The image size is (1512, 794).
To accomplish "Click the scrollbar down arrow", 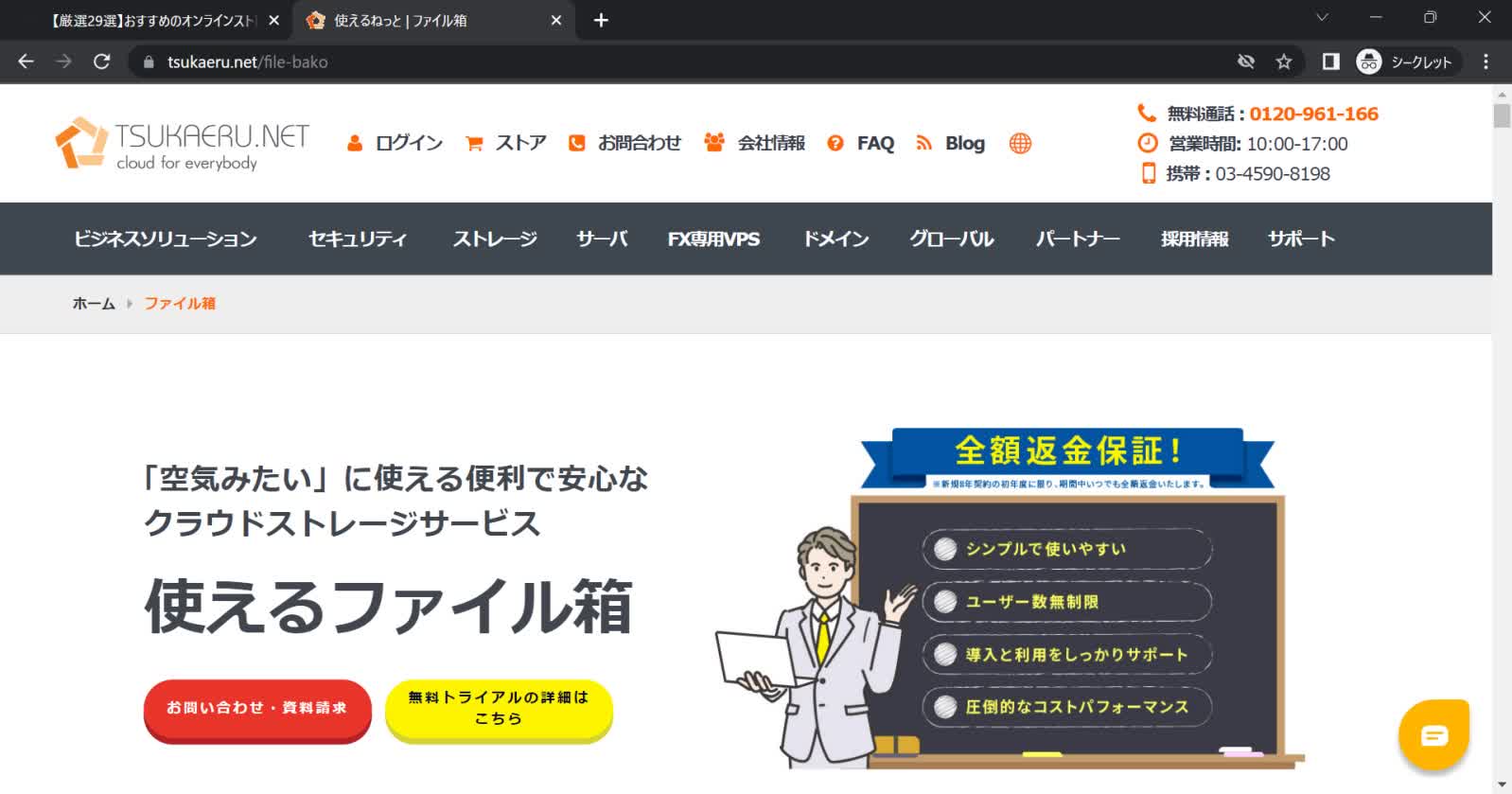I will pos(1502,785).
